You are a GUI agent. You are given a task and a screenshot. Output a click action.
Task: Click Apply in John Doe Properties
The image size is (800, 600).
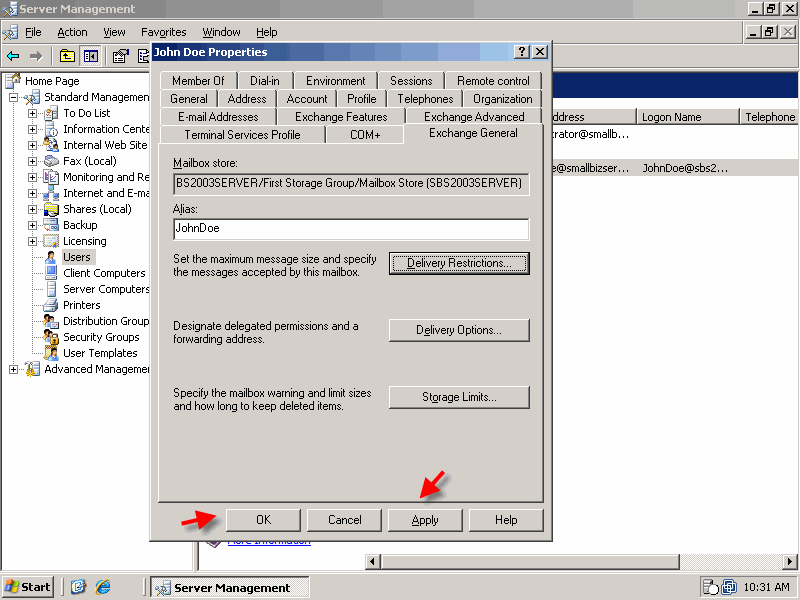[x=425, y=520]
